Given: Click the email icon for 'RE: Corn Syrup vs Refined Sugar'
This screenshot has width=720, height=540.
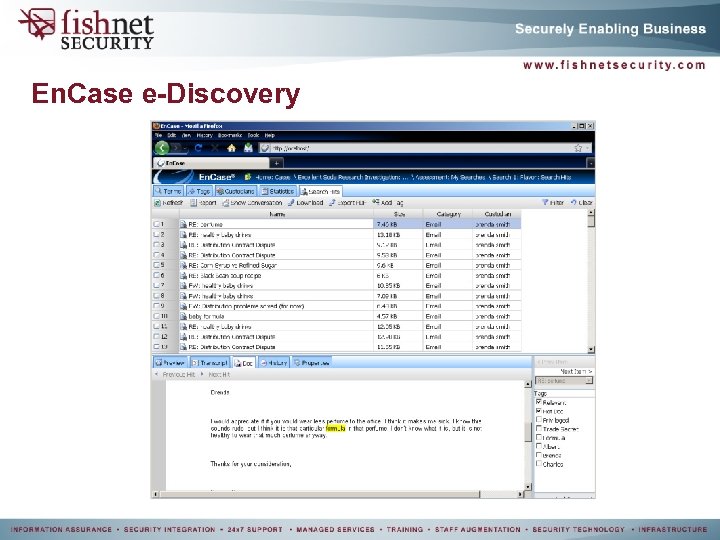Looking at the screenshot, I should click(183, 265).
